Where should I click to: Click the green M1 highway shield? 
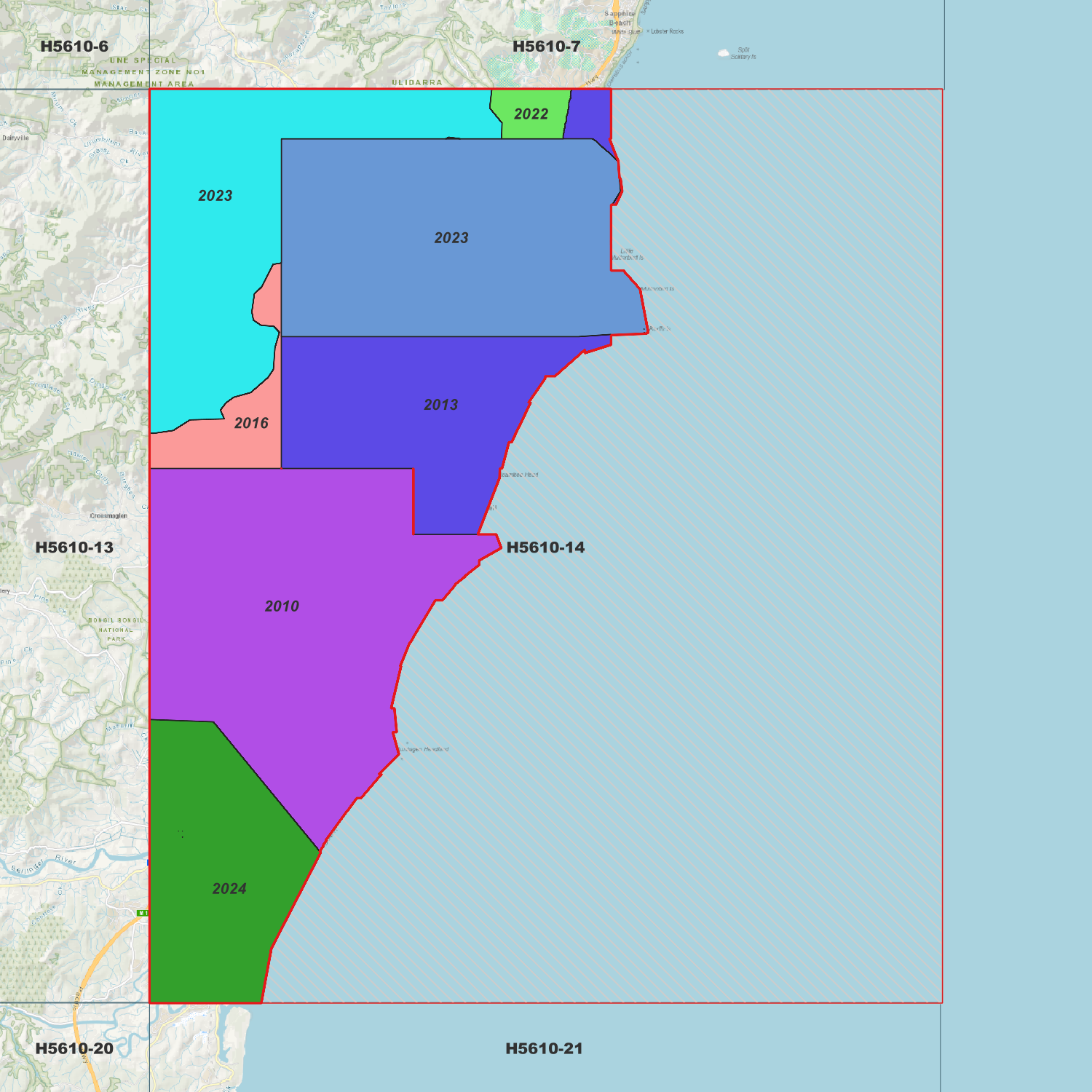143,913
